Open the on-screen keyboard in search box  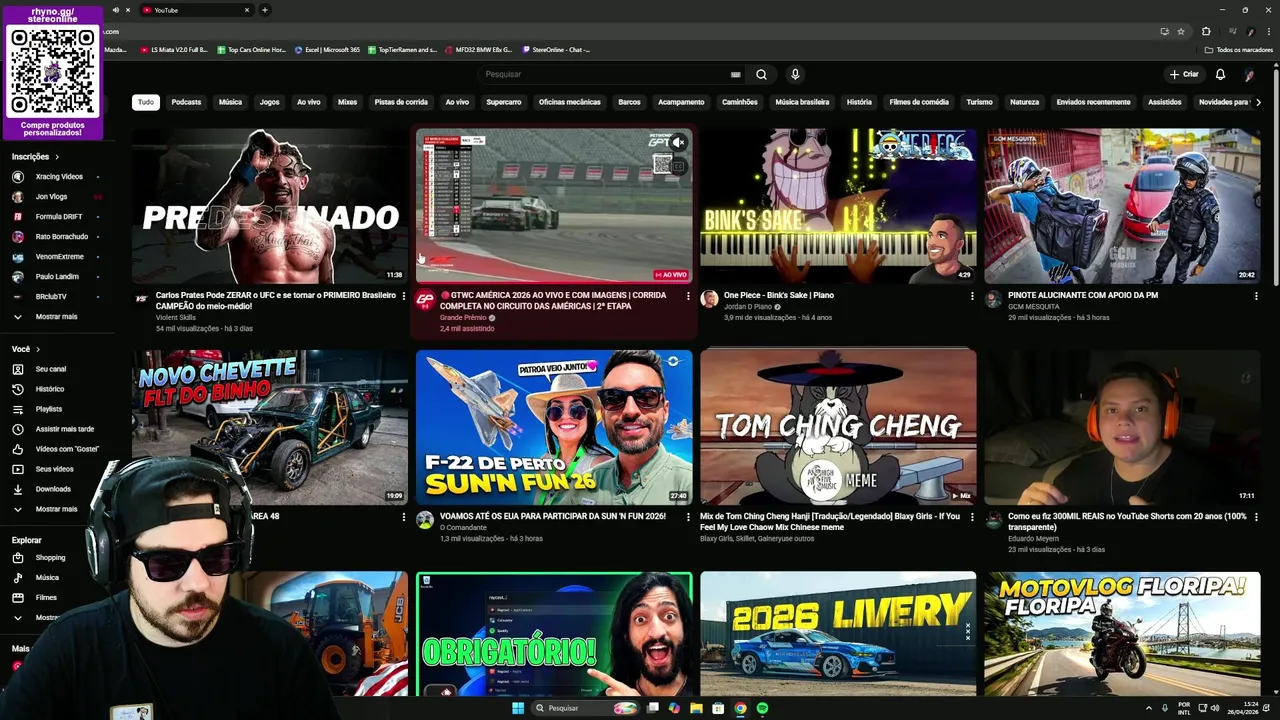736,74
